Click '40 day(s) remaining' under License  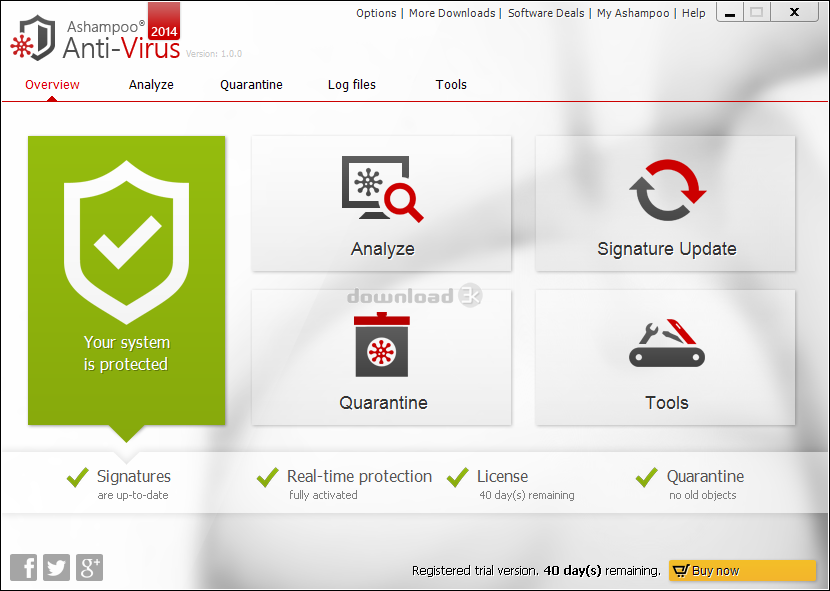point(527,495)
